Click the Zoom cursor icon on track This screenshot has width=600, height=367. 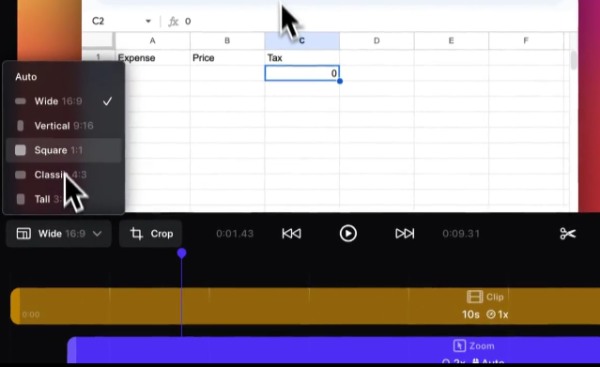(x=459, y=346)
